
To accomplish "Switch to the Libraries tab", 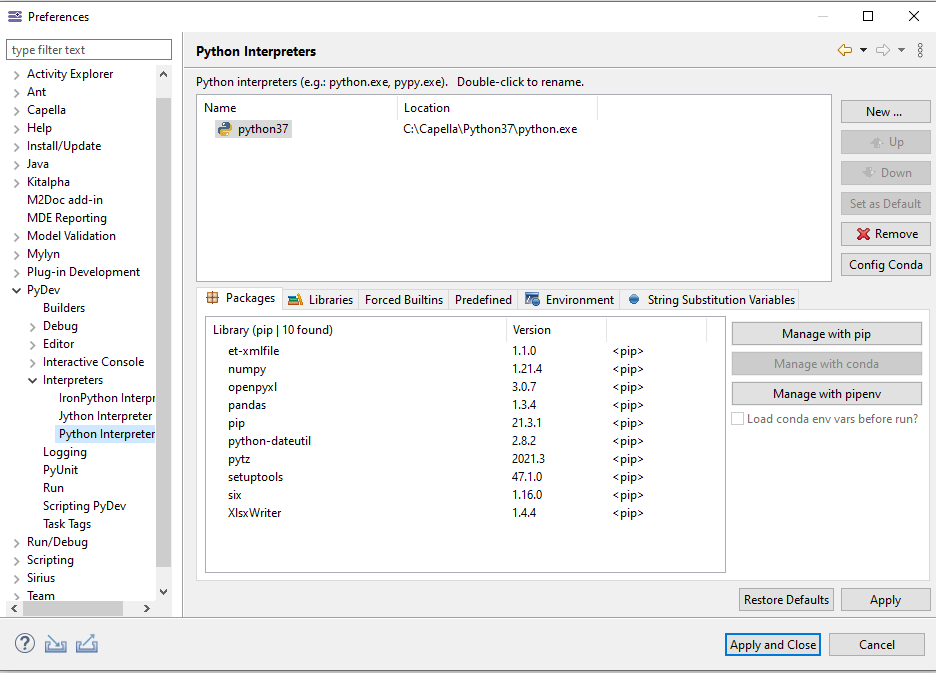I will point(320,299).
